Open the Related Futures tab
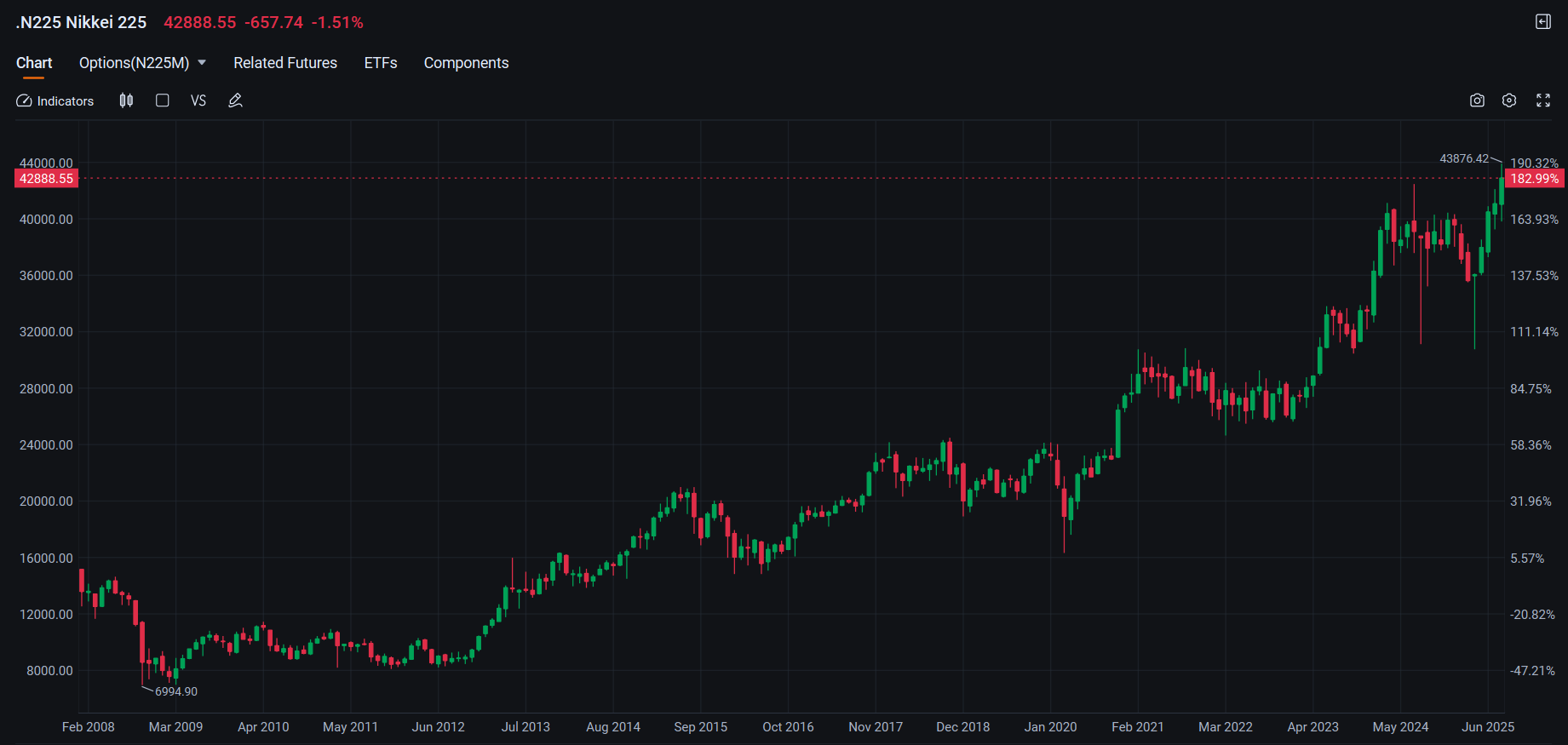The image size is (1568, 745). pos(285,63)
